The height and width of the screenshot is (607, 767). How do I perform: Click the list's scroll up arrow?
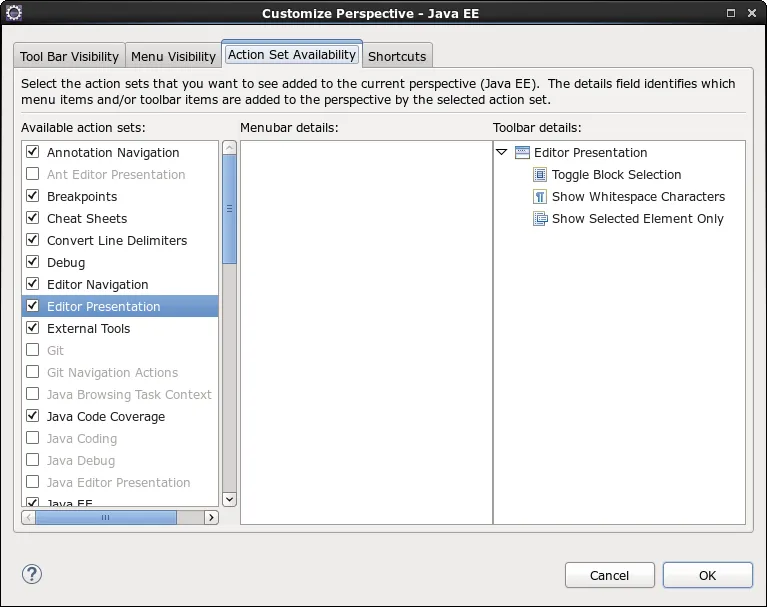coord(229,148)
